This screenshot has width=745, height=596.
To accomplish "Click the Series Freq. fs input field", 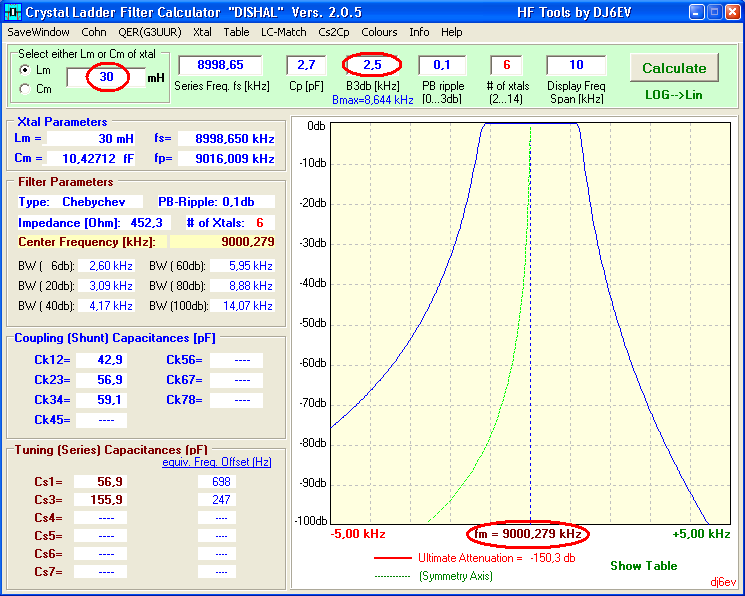I will click(x=220, y=65).
